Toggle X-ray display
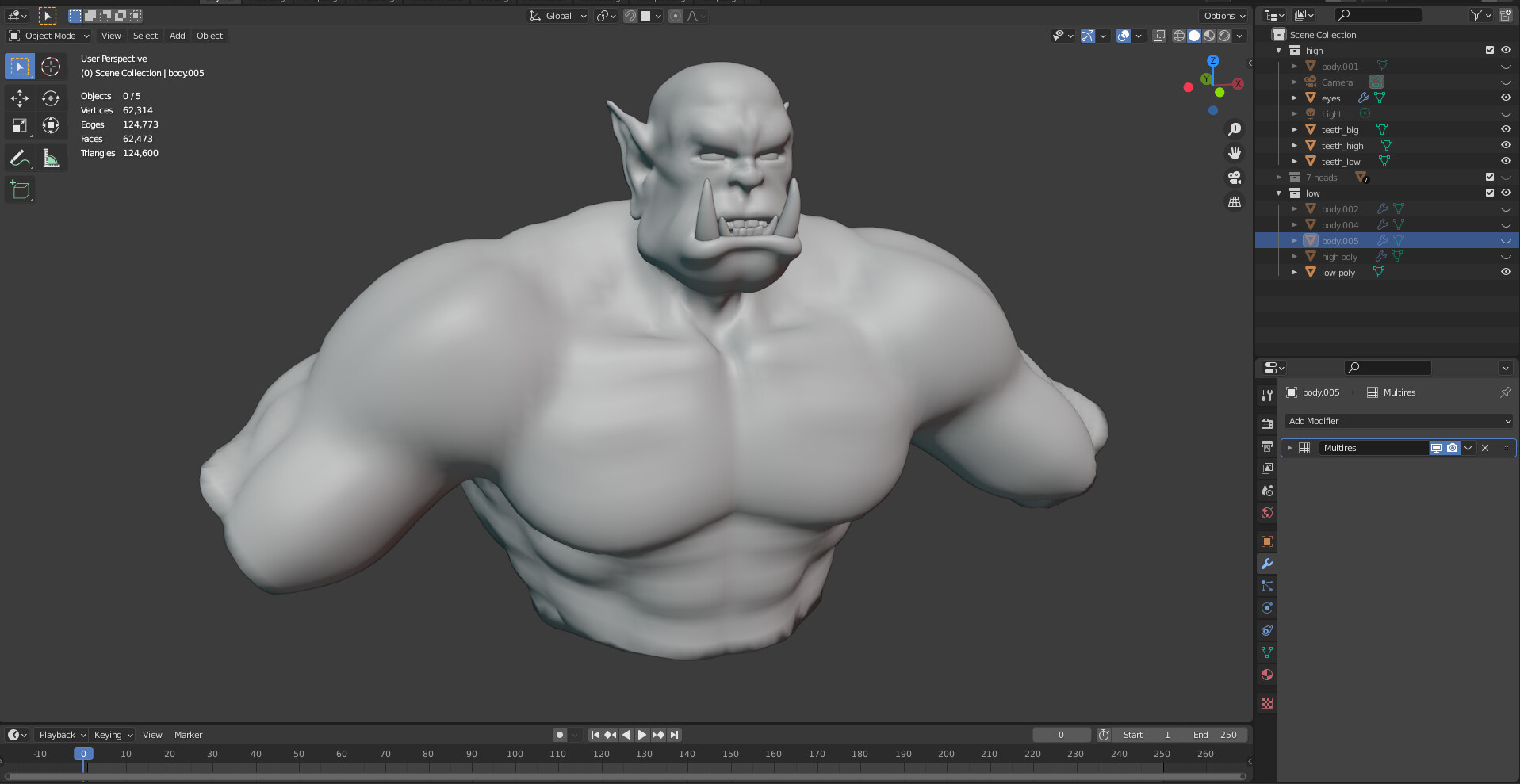1520x784 pixels. [x=1158, y=36]
